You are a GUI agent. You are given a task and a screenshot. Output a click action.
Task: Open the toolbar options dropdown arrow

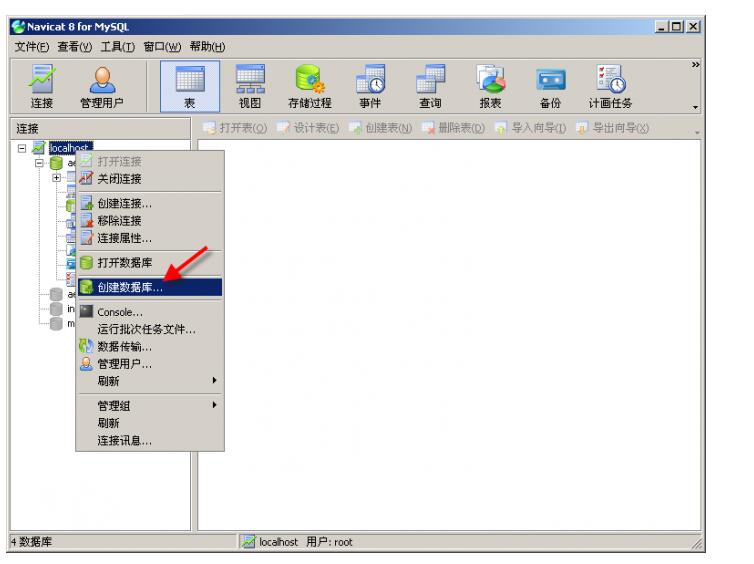click(x=695, y=107)
